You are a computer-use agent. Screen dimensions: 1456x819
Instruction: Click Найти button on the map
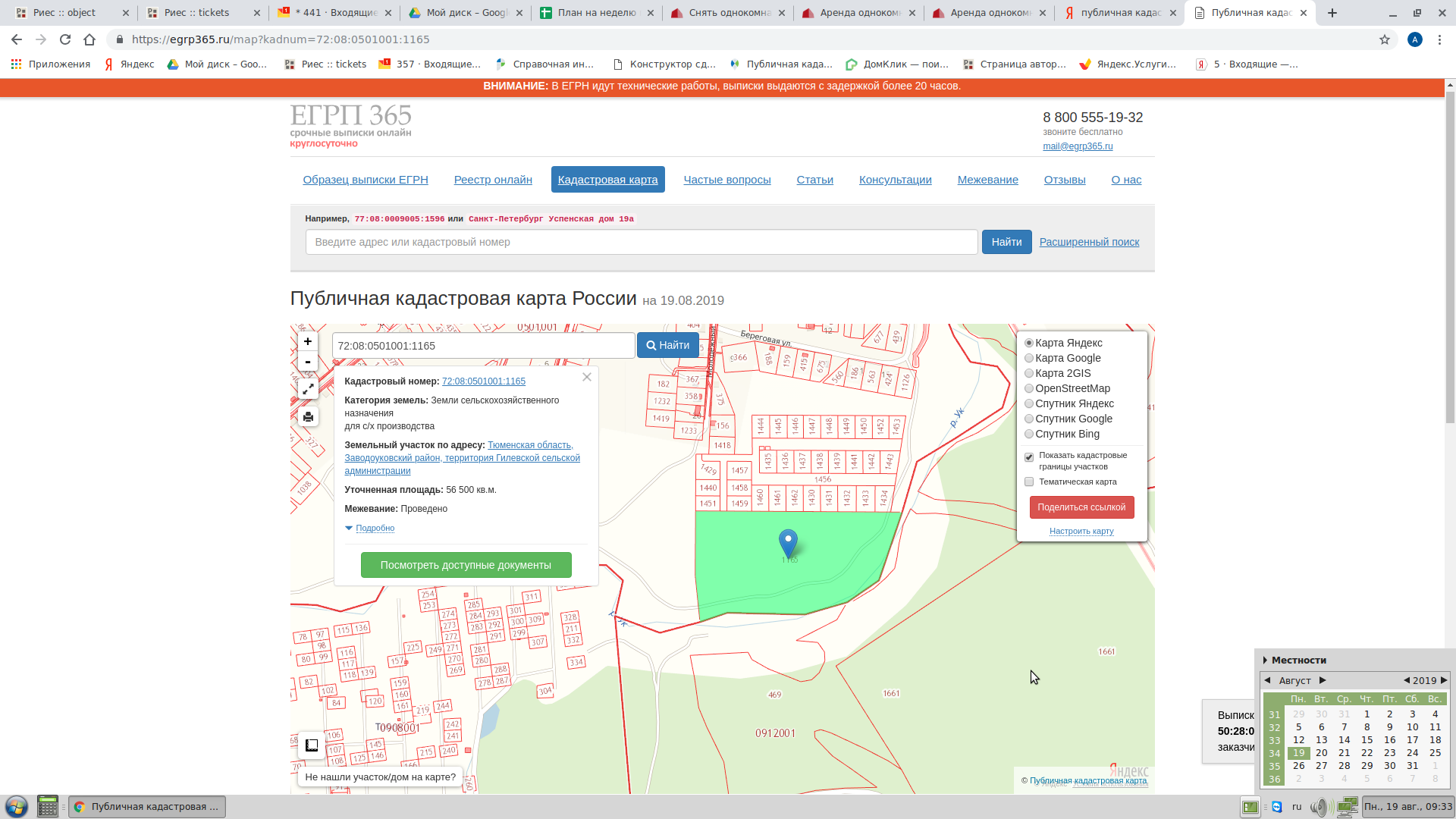point(668,345)
